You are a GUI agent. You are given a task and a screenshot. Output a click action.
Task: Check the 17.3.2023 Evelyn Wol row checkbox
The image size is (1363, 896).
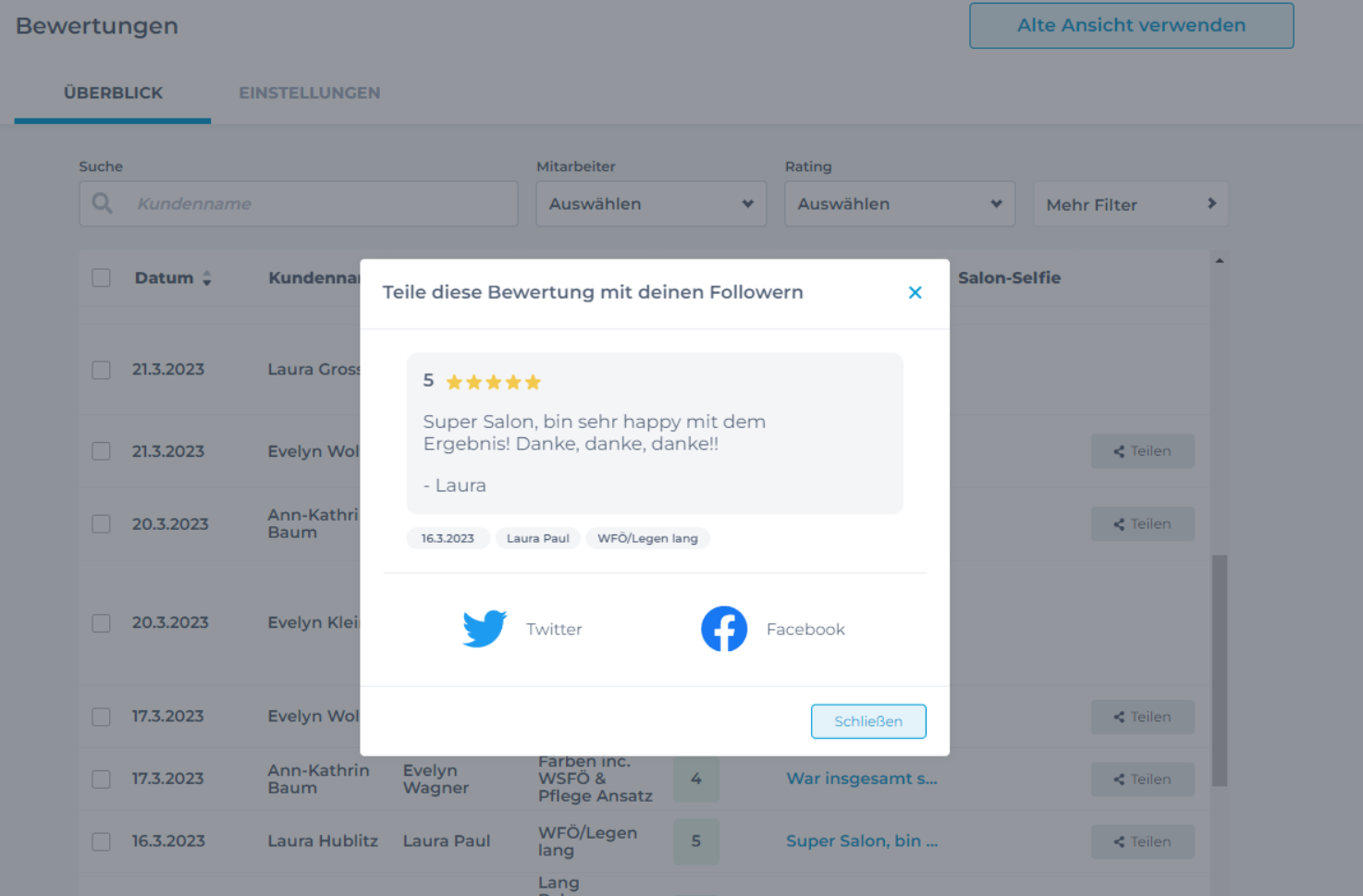(x=102, y=717)
